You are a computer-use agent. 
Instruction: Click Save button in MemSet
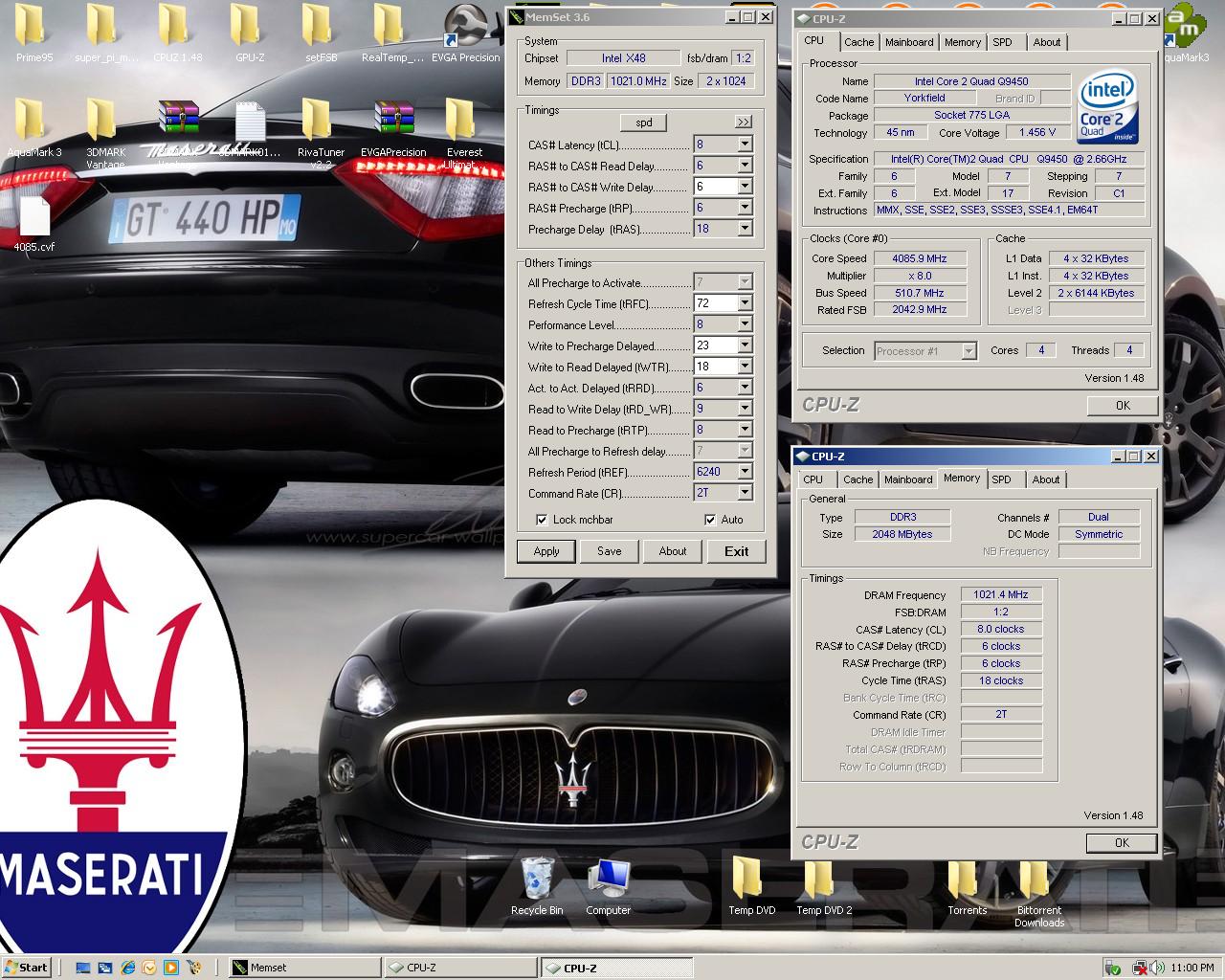[610, 551]
